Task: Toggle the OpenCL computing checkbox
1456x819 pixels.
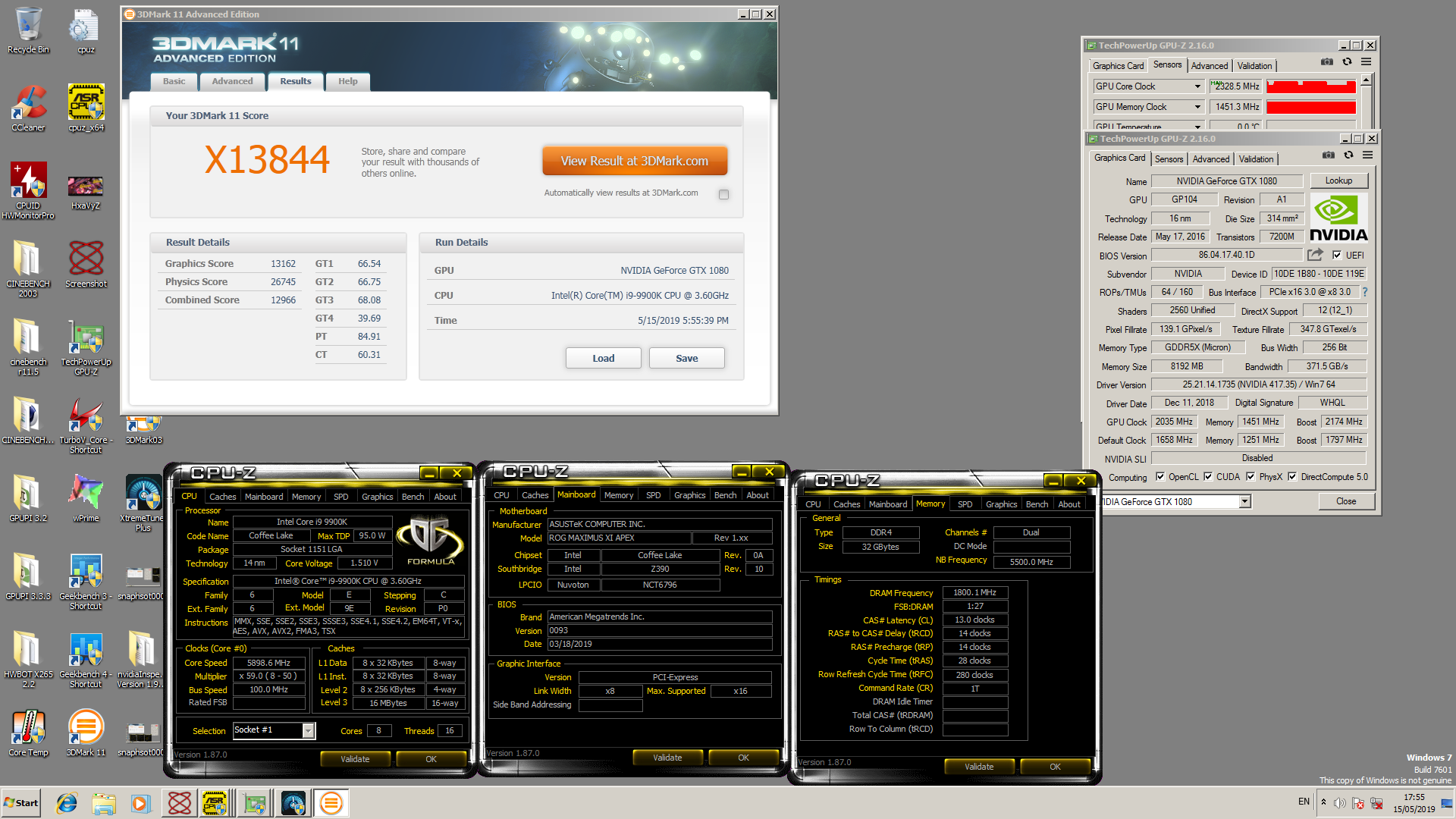Action: click(x=1160, y=477)
